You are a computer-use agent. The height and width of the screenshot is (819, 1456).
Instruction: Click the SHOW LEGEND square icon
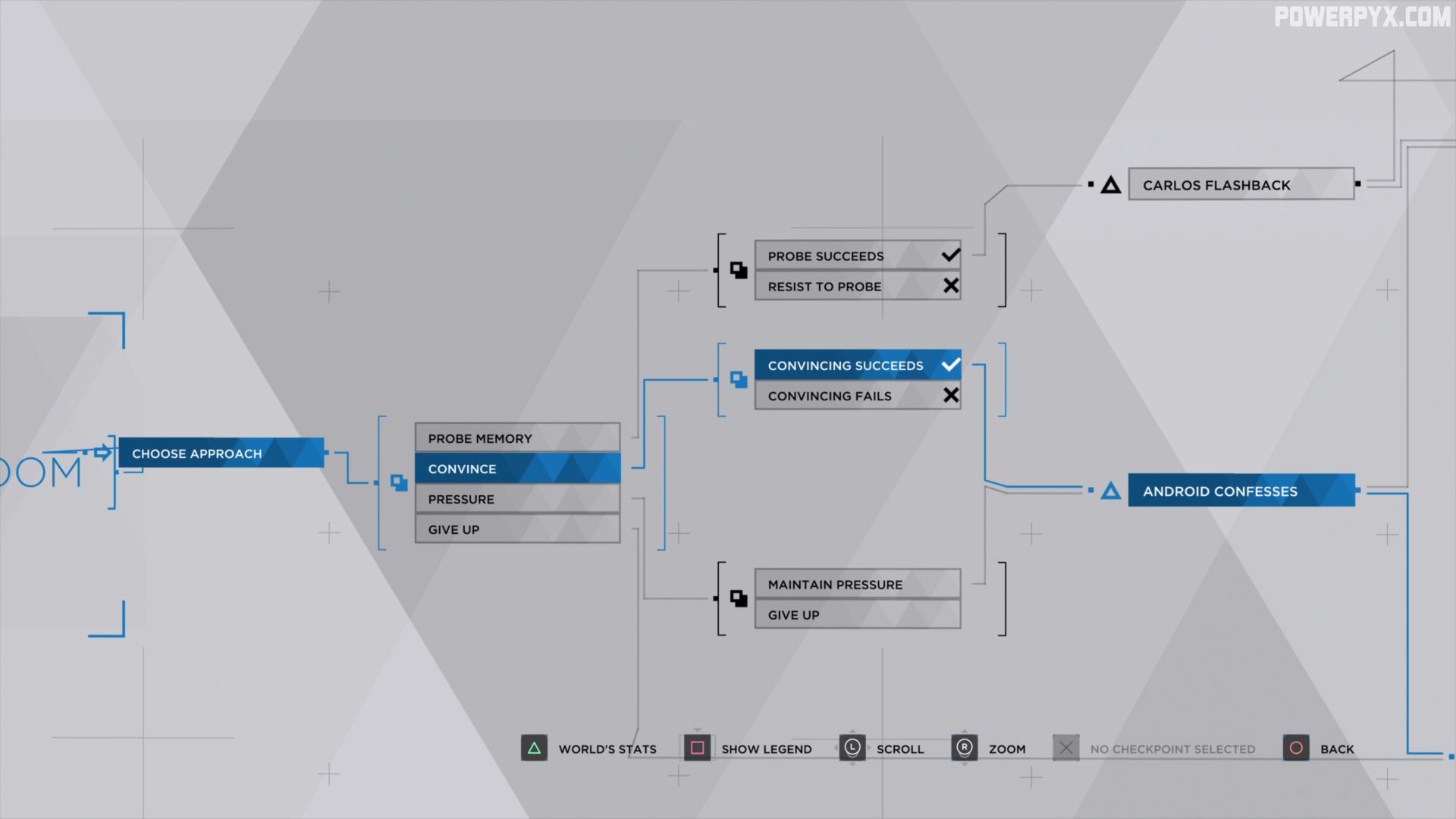697,748
